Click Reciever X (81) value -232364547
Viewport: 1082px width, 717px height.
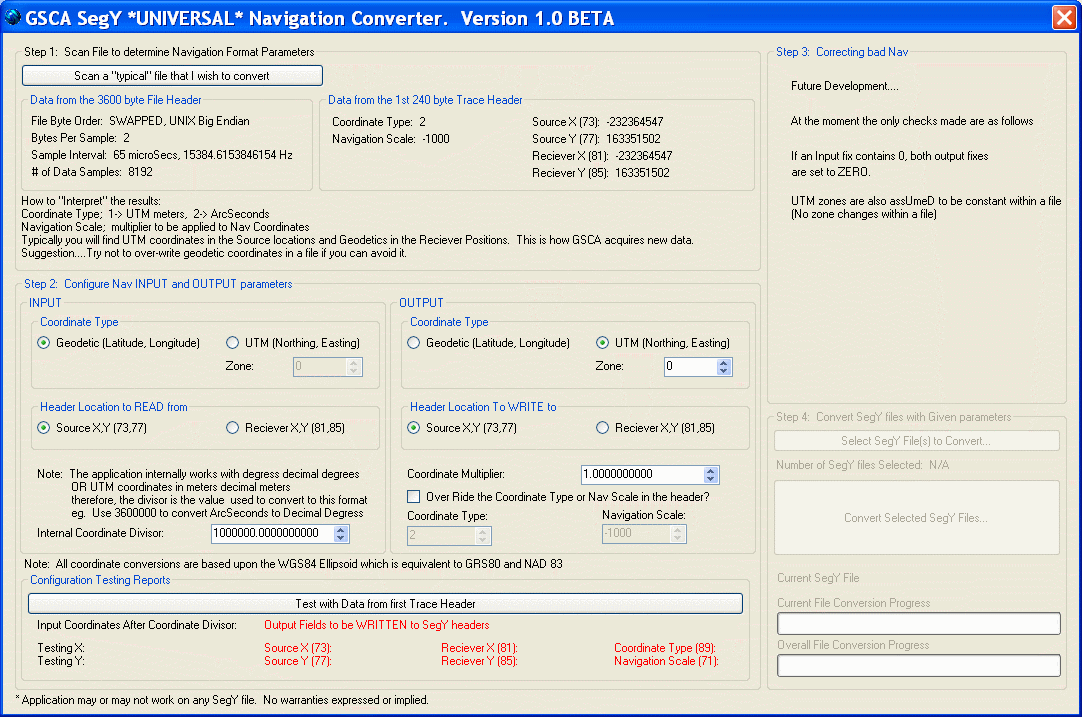pyautogui.click(x=644, y=156)
